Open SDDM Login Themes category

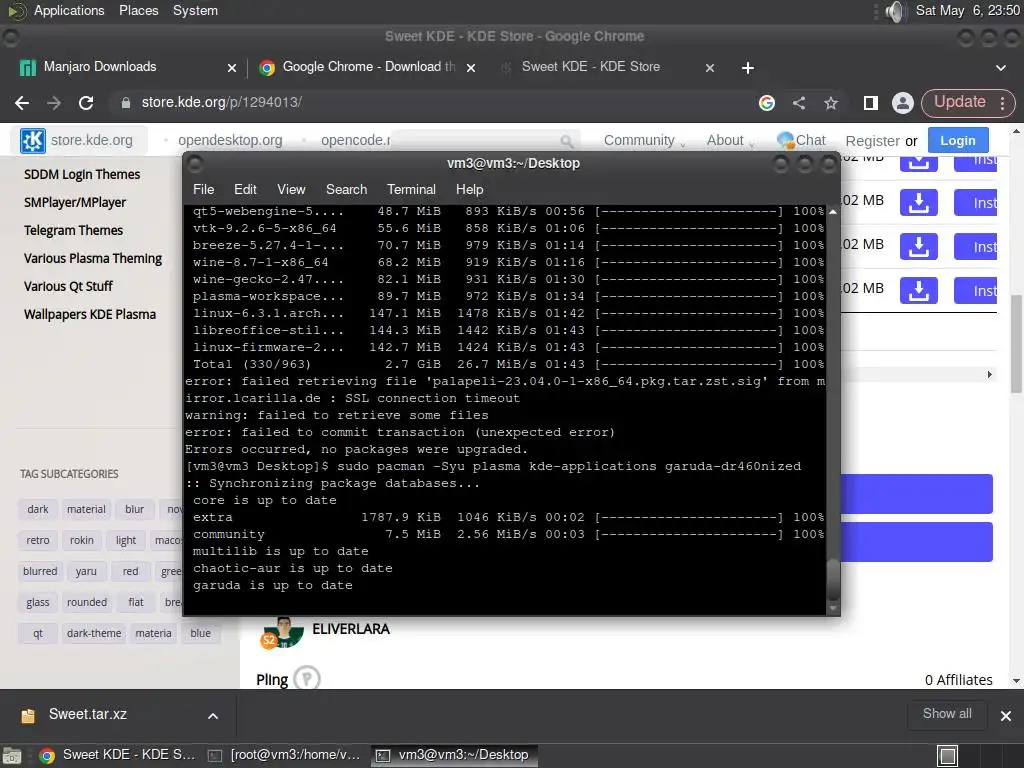coord(82,174)
